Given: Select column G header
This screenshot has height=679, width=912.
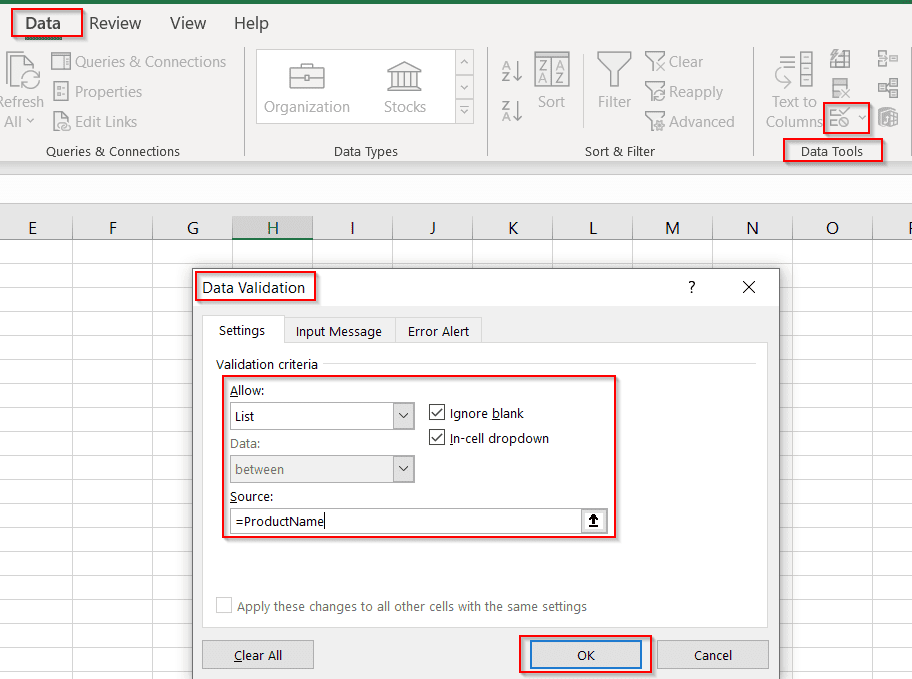Looking at the screenshot, I should [193, 228].
